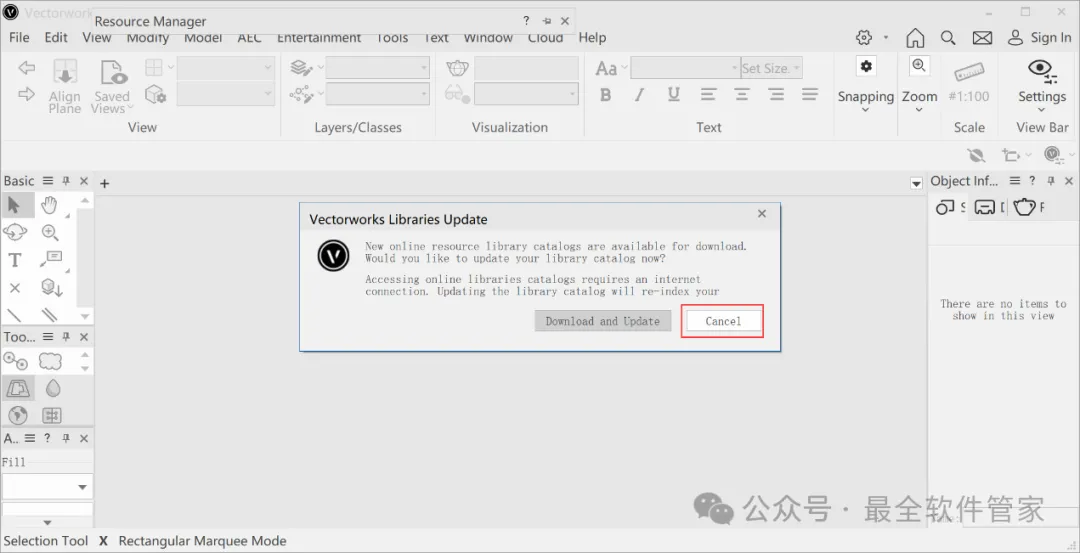This screenshot has height=553, width=1080.
Task: Click Download and Update button
Action: [x=603, y=321]
